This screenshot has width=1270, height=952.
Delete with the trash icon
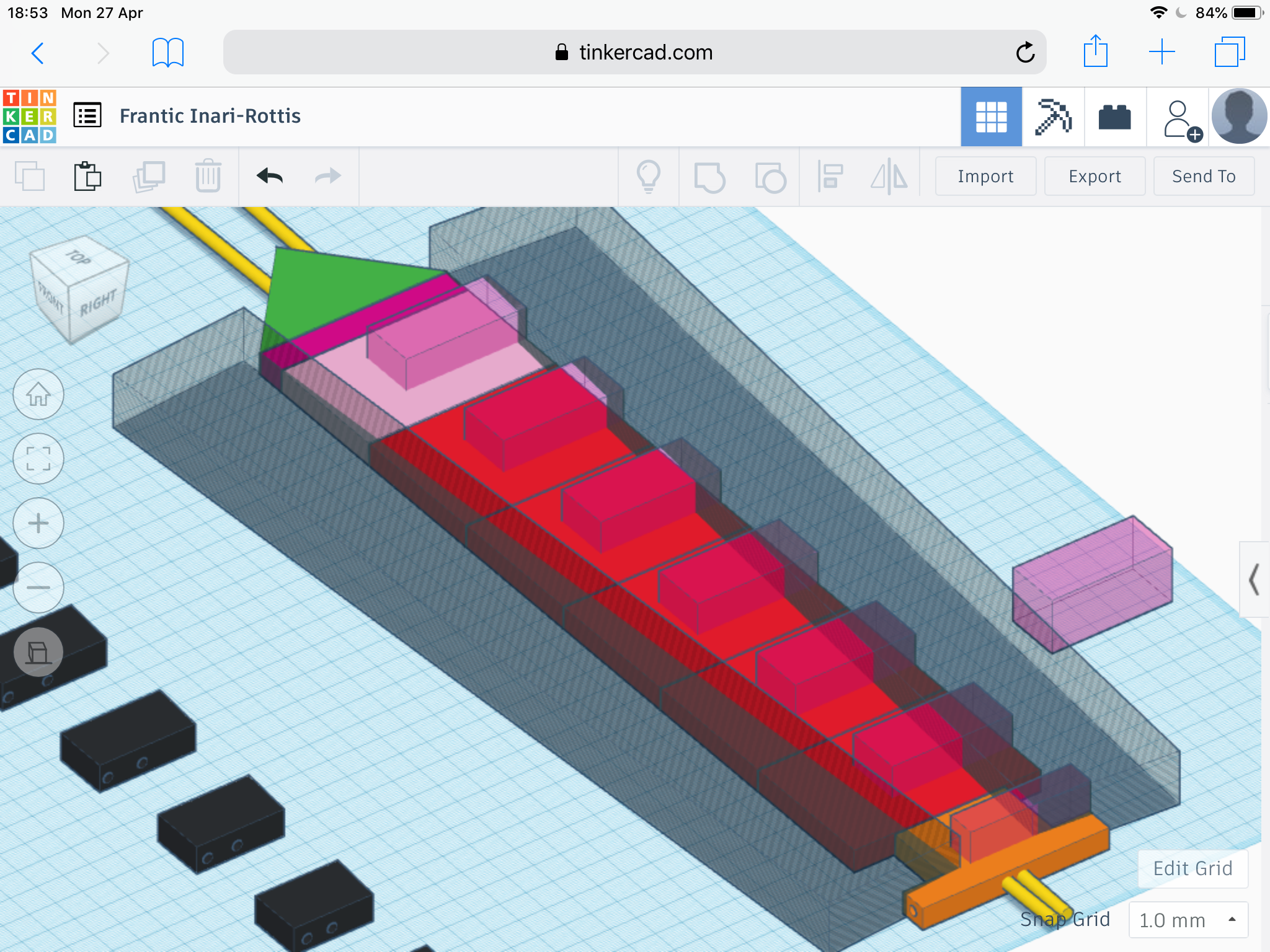208,176
